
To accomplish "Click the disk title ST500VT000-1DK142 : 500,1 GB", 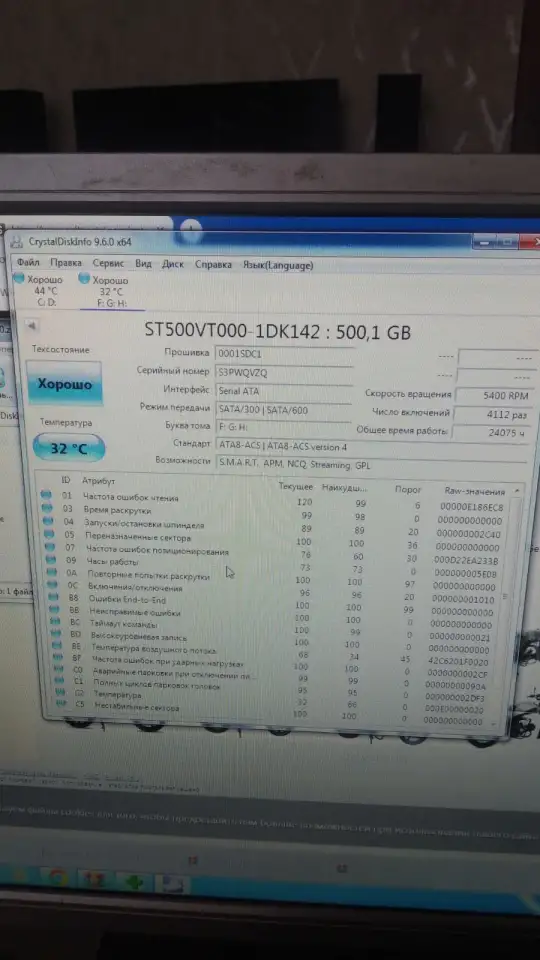I will pos(277,332).
